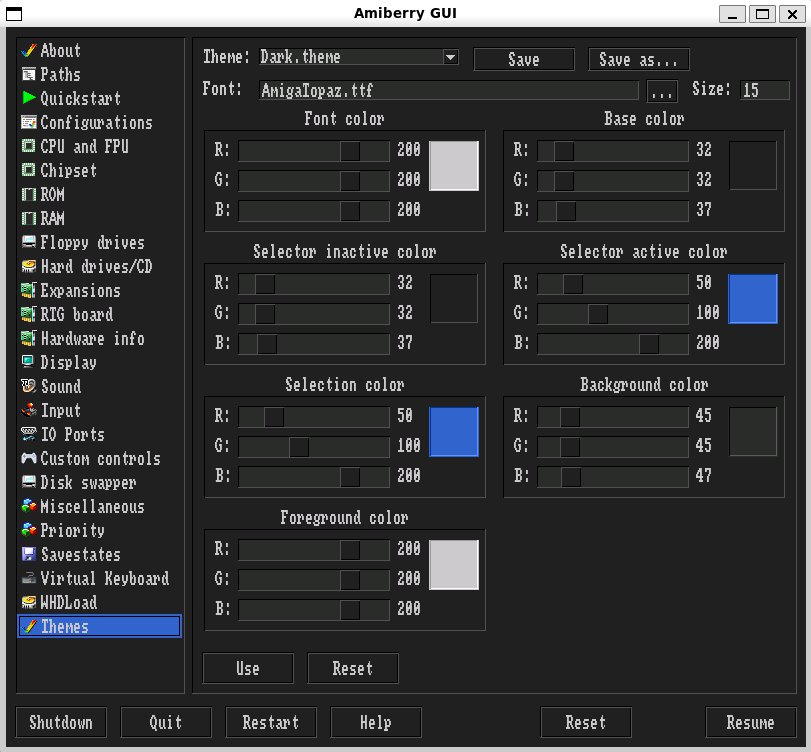The width and height of the screenshot is (811, 752).
Task: Click the Font color R slider
Action: coord(314,151)
